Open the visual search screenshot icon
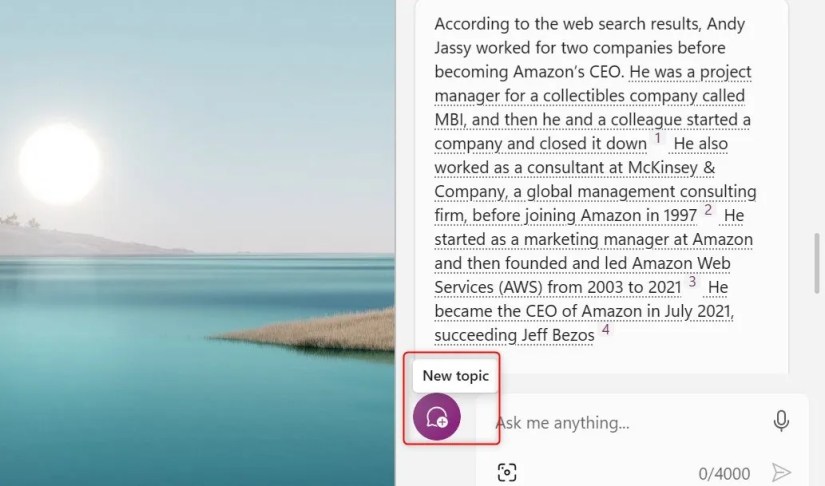Image resolution: width=825 pixels, height=486 pixels. (x=507, y=472)
